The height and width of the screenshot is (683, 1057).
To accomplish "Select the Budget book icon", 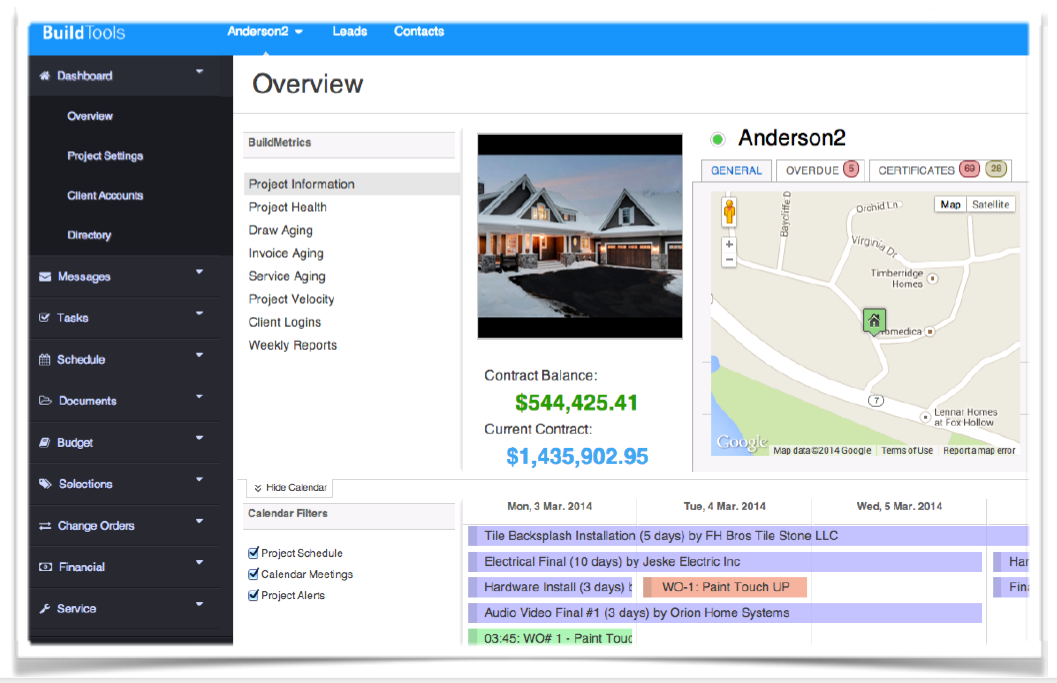I will tap(43, 442).
